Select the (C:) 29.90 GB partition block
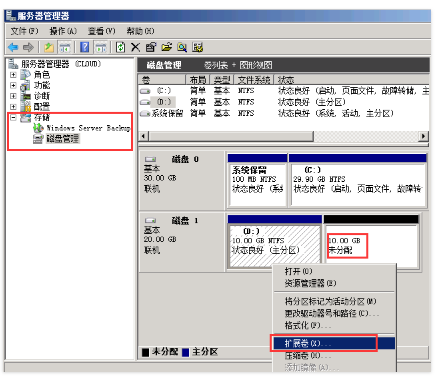The height and width of the screenshot is (378, 446). [358, 180]
